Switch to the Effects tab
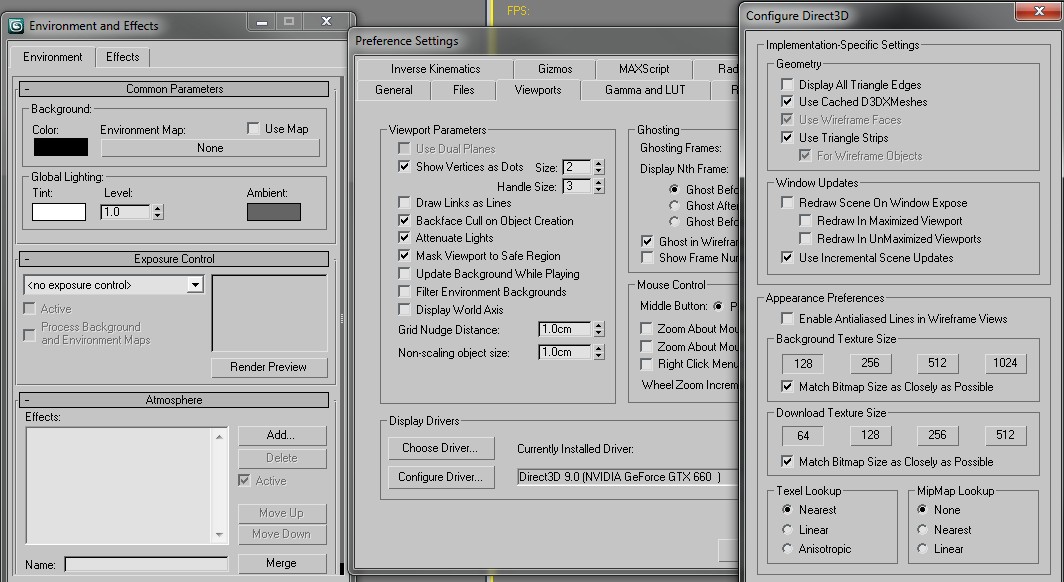This screenshot has height=582, width=1064. coord(122,57)
